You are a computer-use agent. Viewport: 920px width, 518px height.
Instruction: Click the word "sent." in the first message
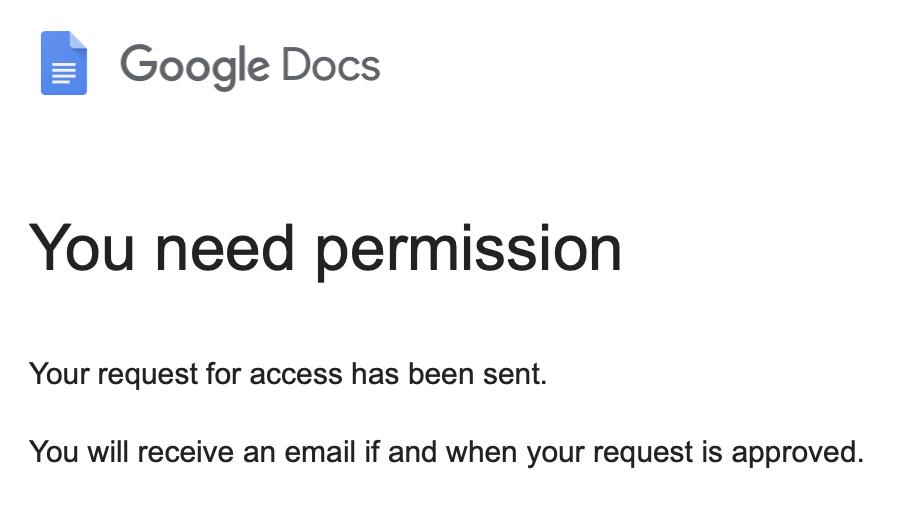(515, 374)
